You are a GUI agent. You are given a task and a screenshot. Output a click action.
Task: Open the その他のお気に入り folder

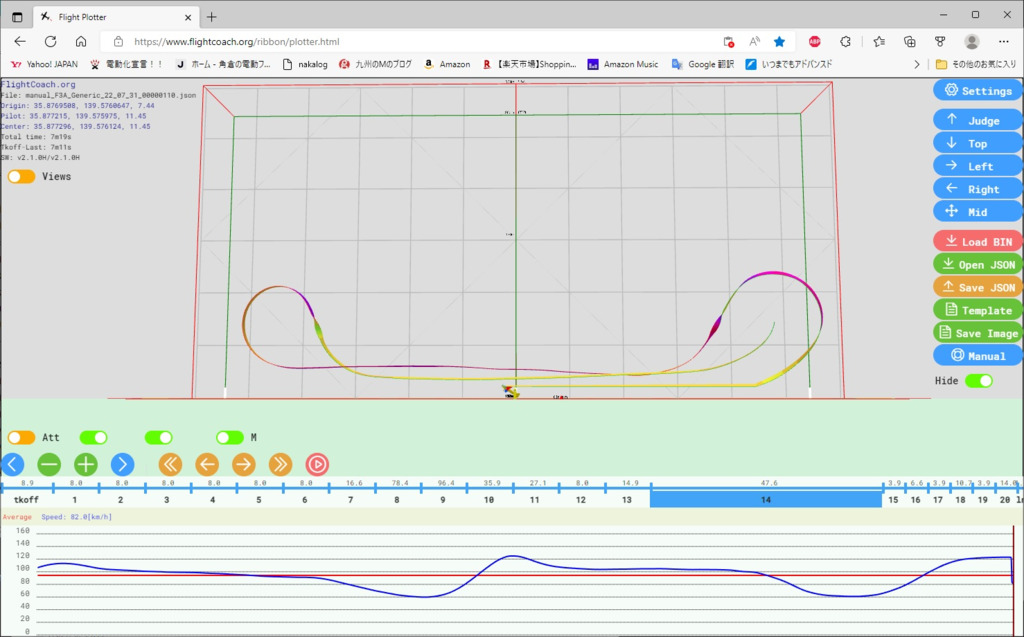[976, 64]
